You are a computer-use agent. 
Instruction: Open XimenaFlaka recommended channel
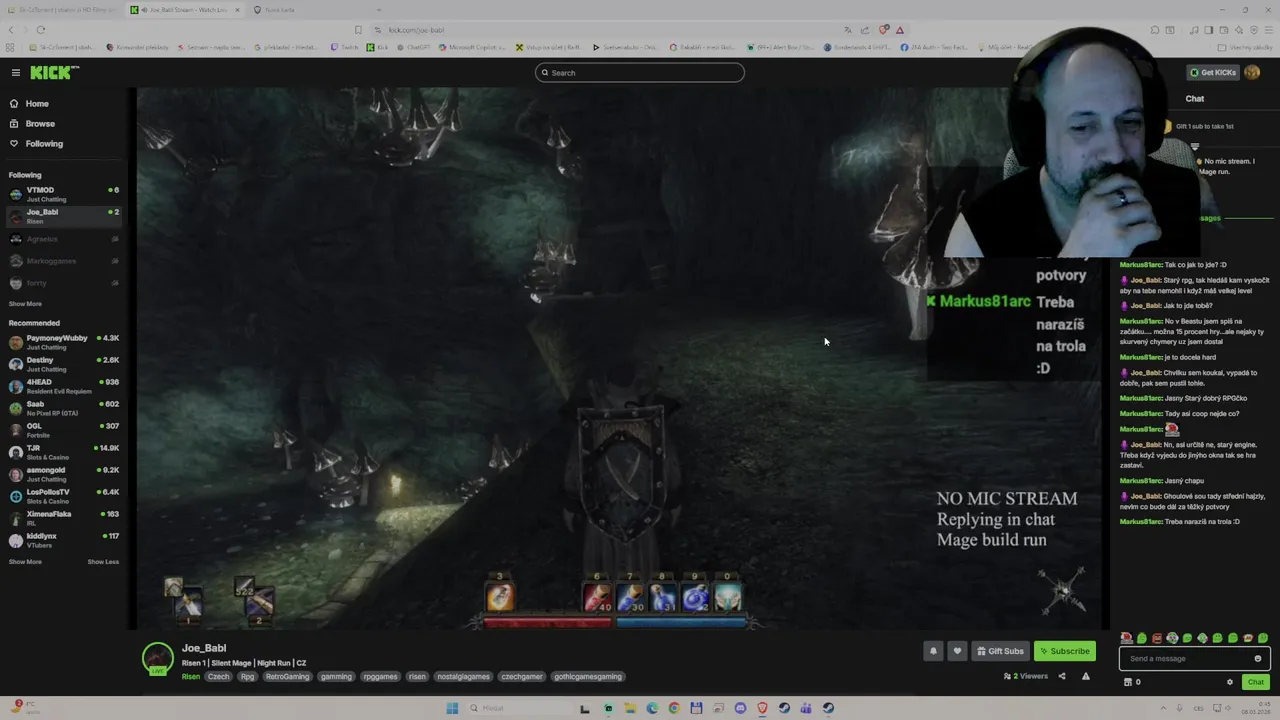tap(64, 518)
